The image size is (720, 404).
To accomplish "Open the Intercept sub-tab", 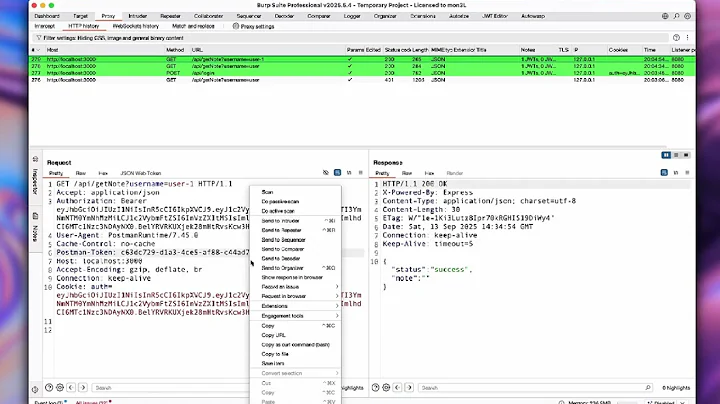I will coord(45,26).
